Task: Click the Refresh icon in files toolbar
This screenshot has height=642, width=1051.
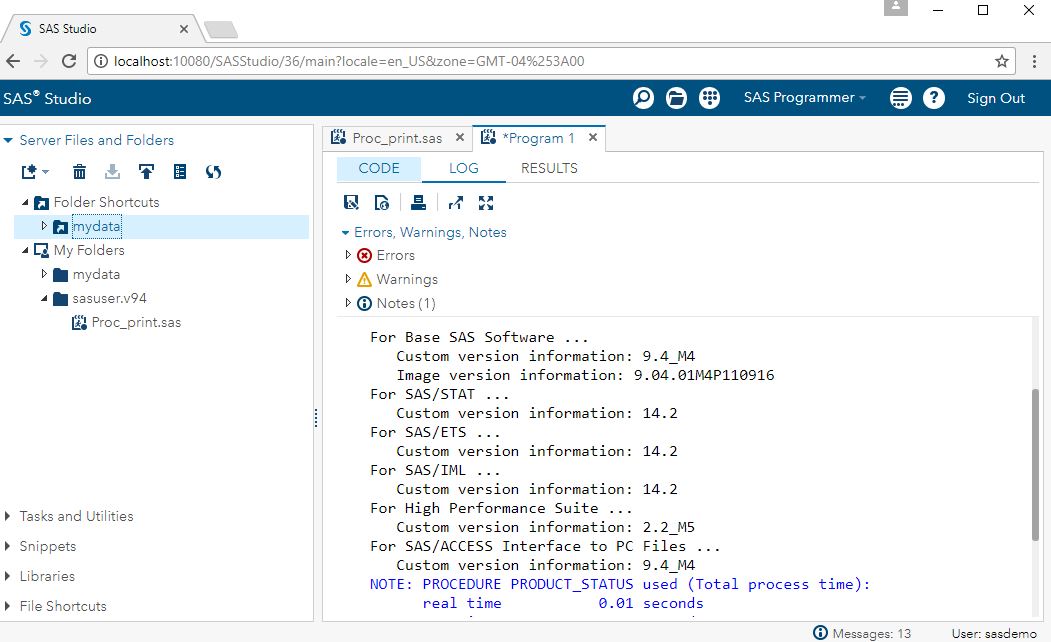Action: pos(213,172)
